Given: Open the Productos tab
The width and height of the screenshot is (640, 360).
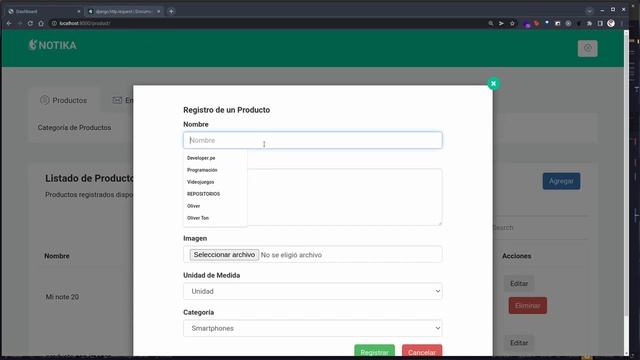Looking at the screenshot, I should pyautogui.click(x=64, y=100).
